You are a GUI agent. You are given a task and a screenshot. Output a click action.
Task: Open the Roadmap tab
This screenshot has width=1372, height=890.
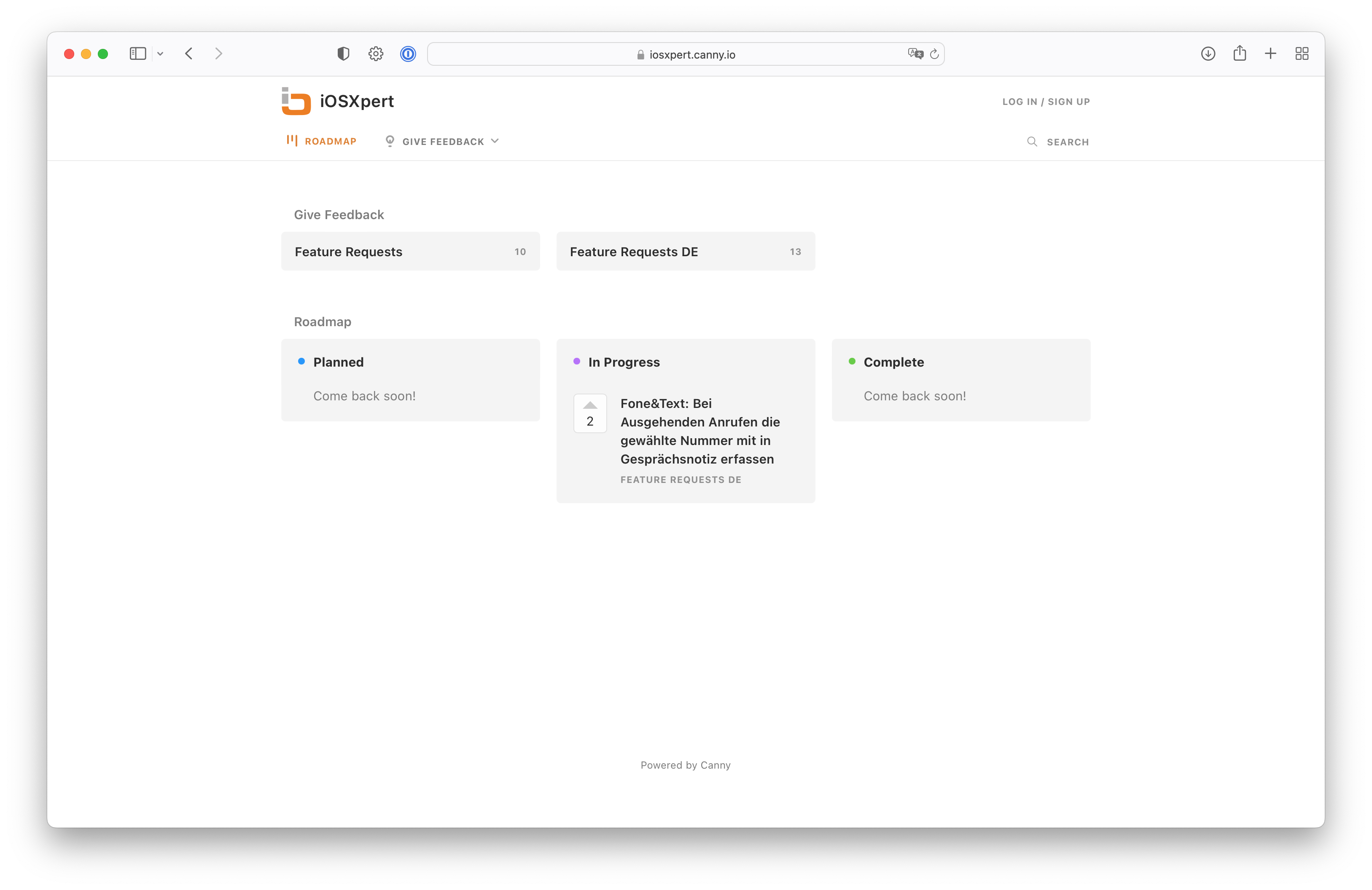(x=322, y=141)
